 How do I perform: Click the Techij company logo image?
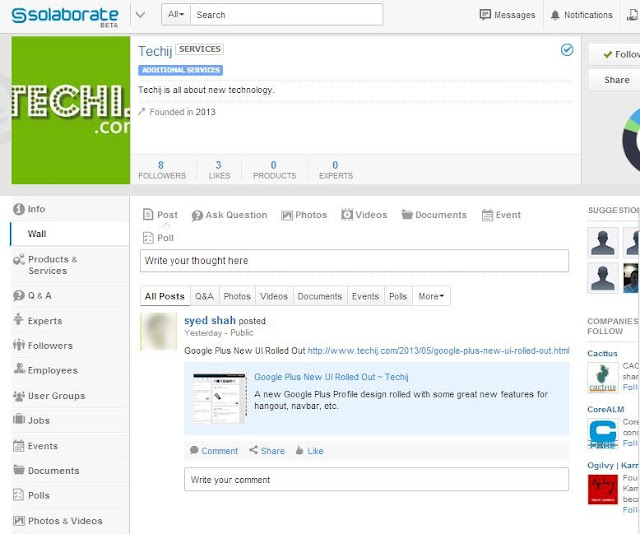click(x=71, y=110)
